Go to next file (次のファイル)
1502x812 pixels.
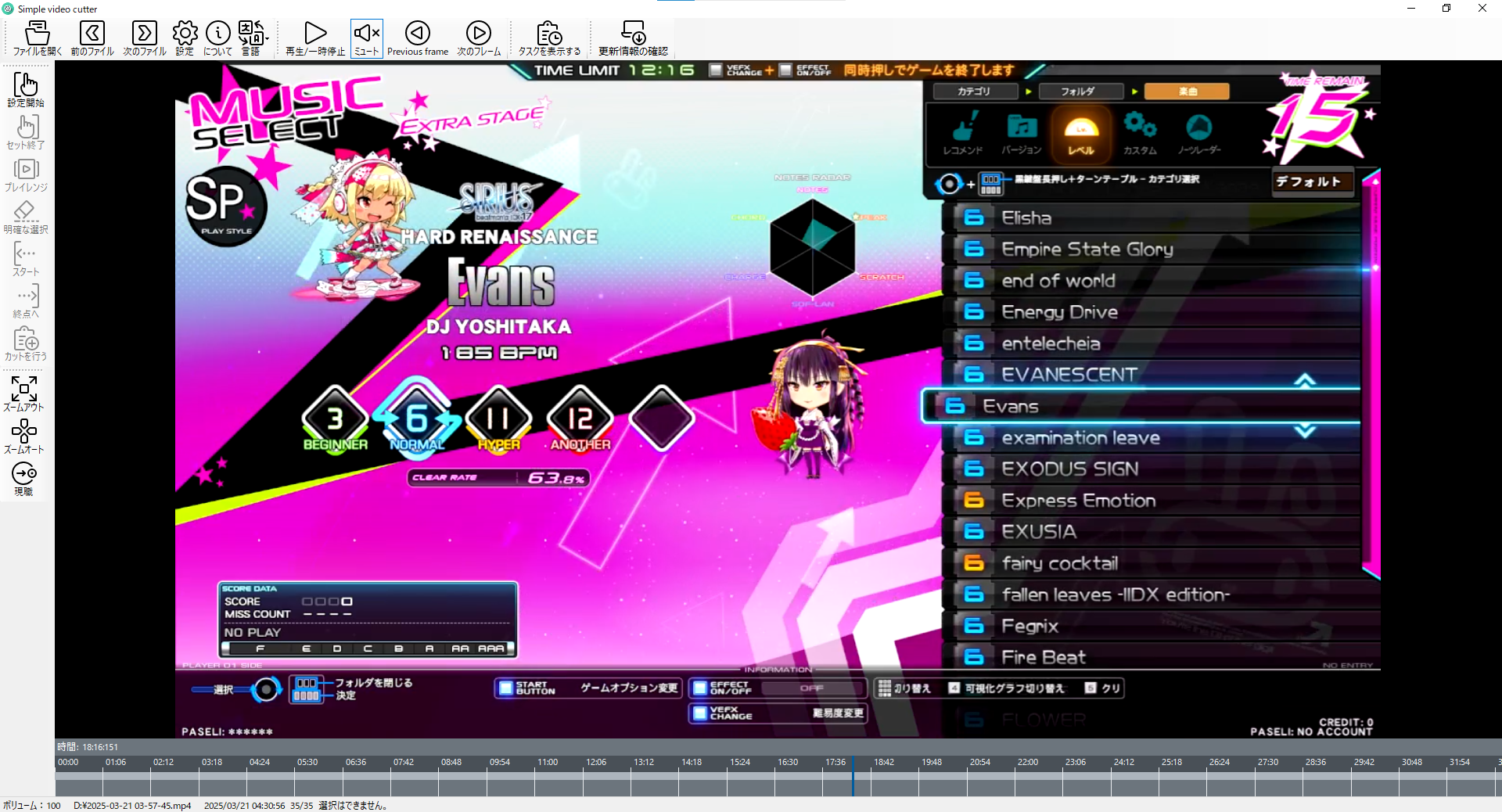pos(145,38)
